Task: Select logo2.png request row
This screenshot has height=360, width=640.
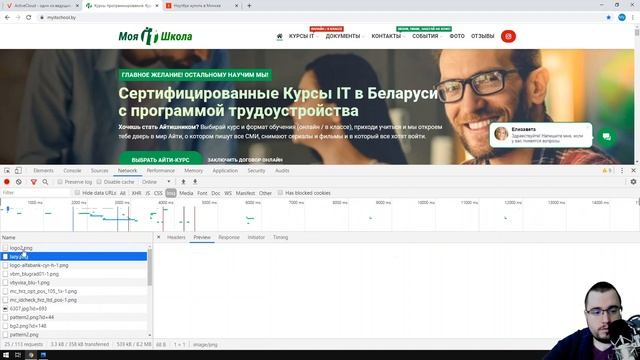Action: click(74, 248)
